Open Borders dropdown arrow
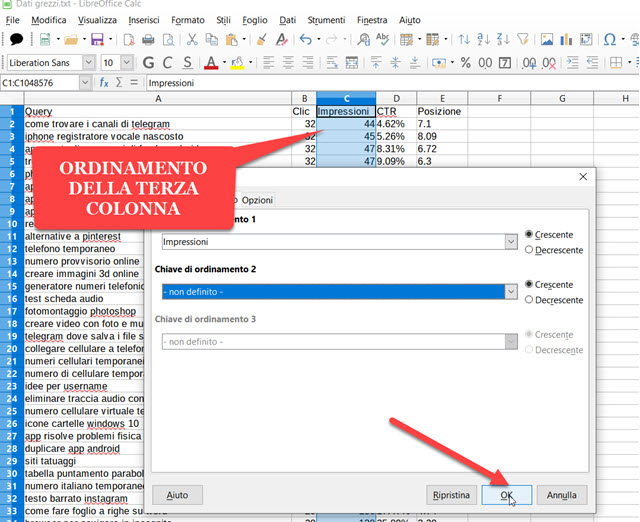This screenshot has width=640, height=522. [x=630, y=63]
